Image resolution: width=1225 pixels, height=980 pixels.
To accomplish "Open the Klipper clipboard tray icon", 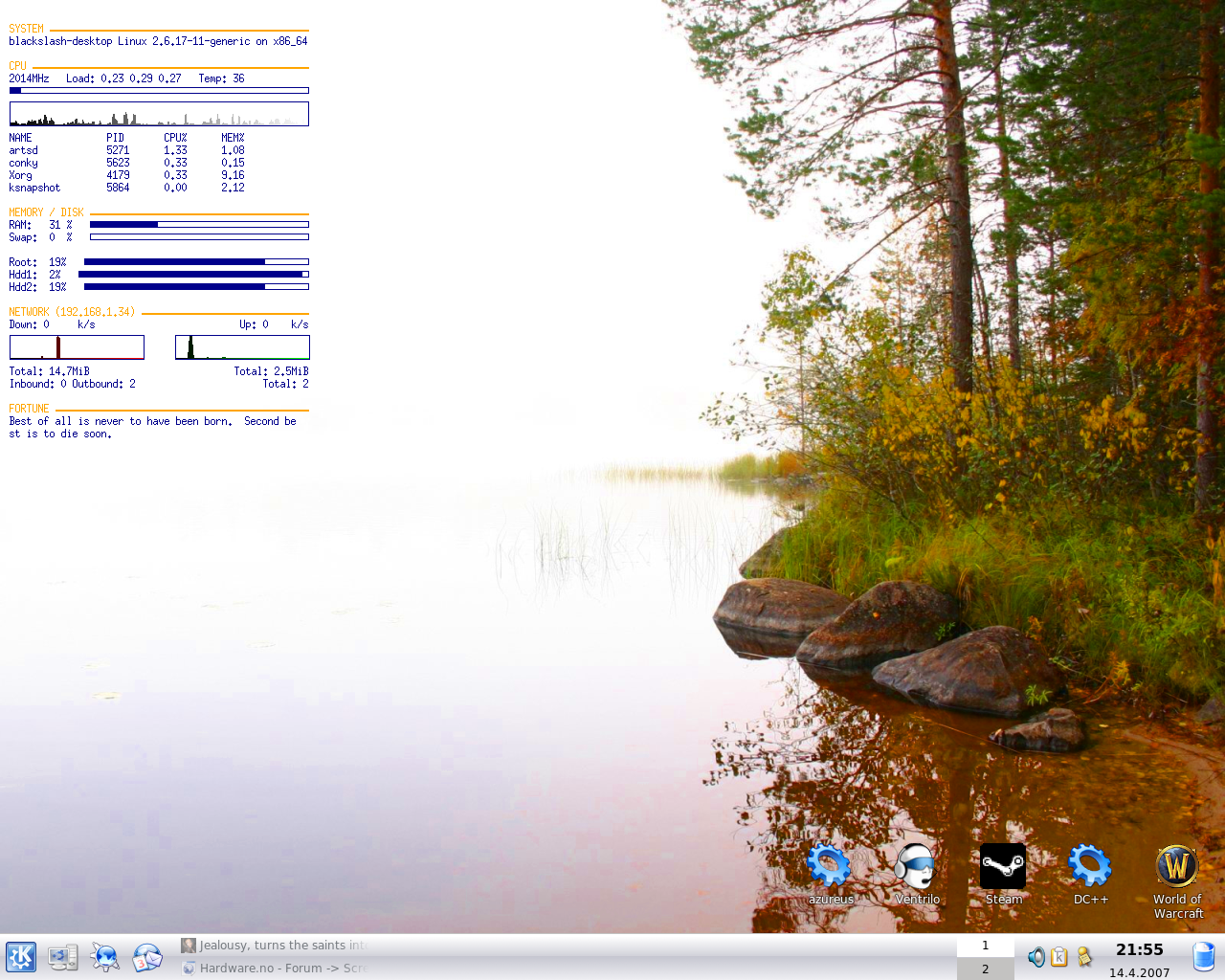I will click(x=1059, y=957).
